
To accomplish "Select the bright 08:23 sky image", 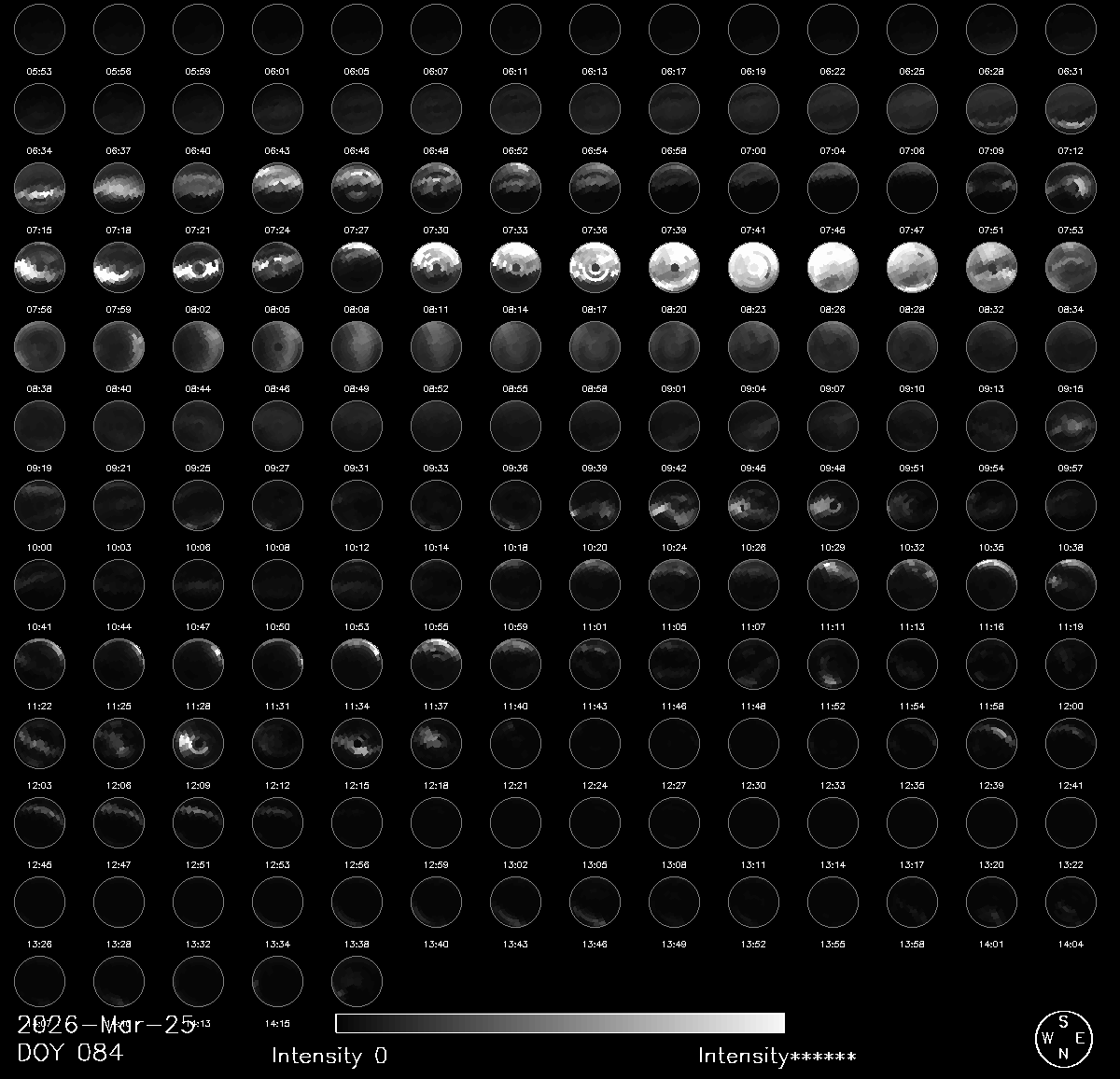I will click(x=753, y=266).
